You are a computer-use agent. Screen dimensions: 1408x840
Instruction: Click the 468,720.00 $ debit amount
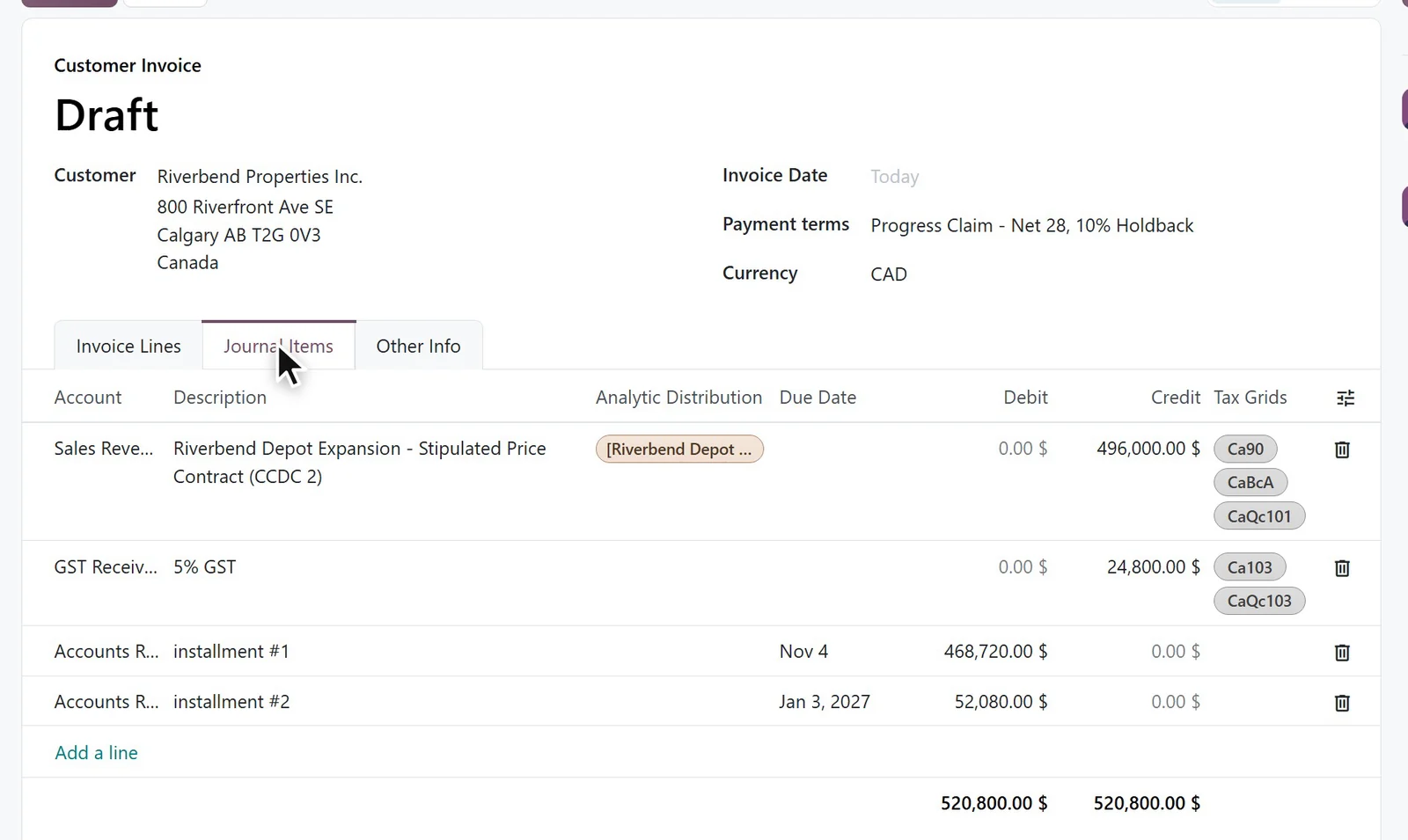(x=995, y=652)
